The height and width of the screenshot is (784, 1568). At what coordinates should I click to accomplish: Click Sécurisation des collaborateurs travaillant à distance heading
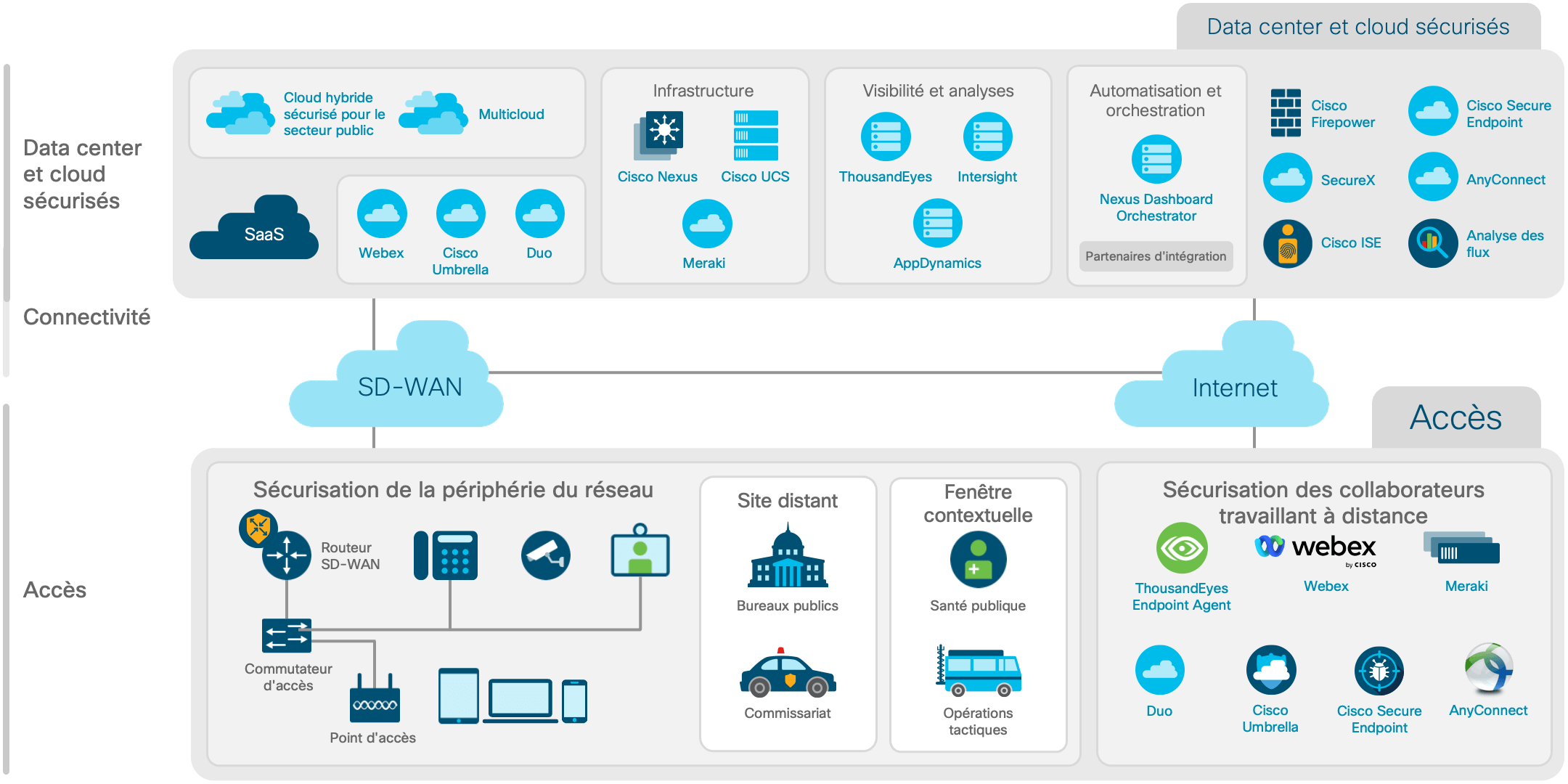point(1323,502)
